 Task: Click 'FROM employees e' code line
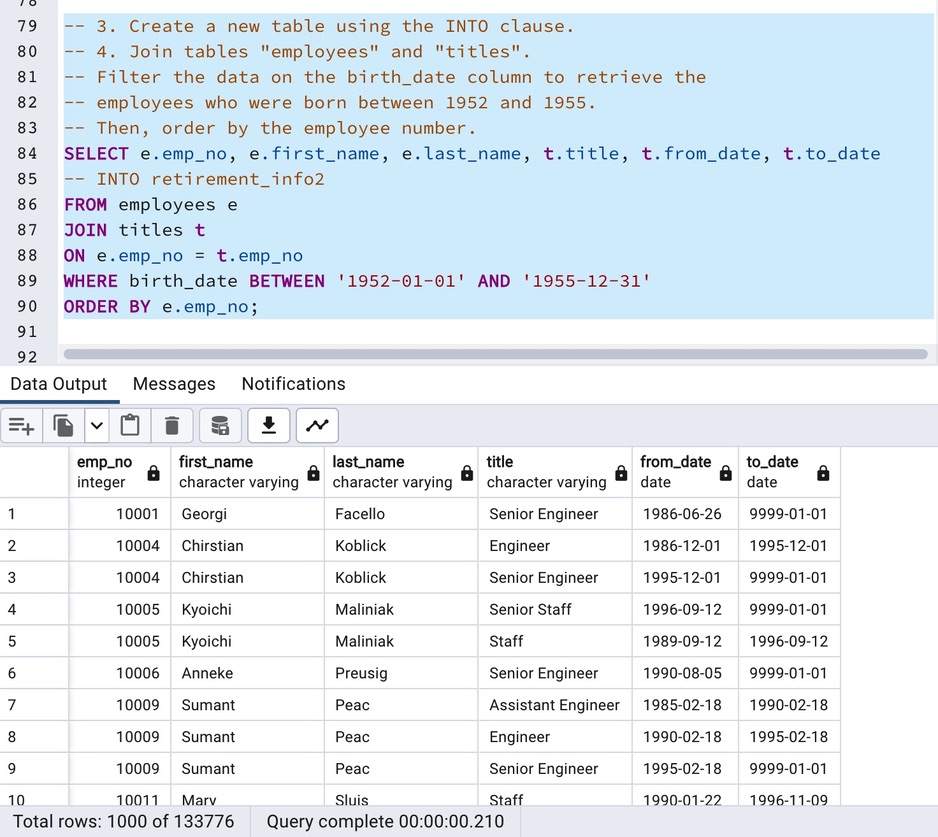click(x=151, y=205)
